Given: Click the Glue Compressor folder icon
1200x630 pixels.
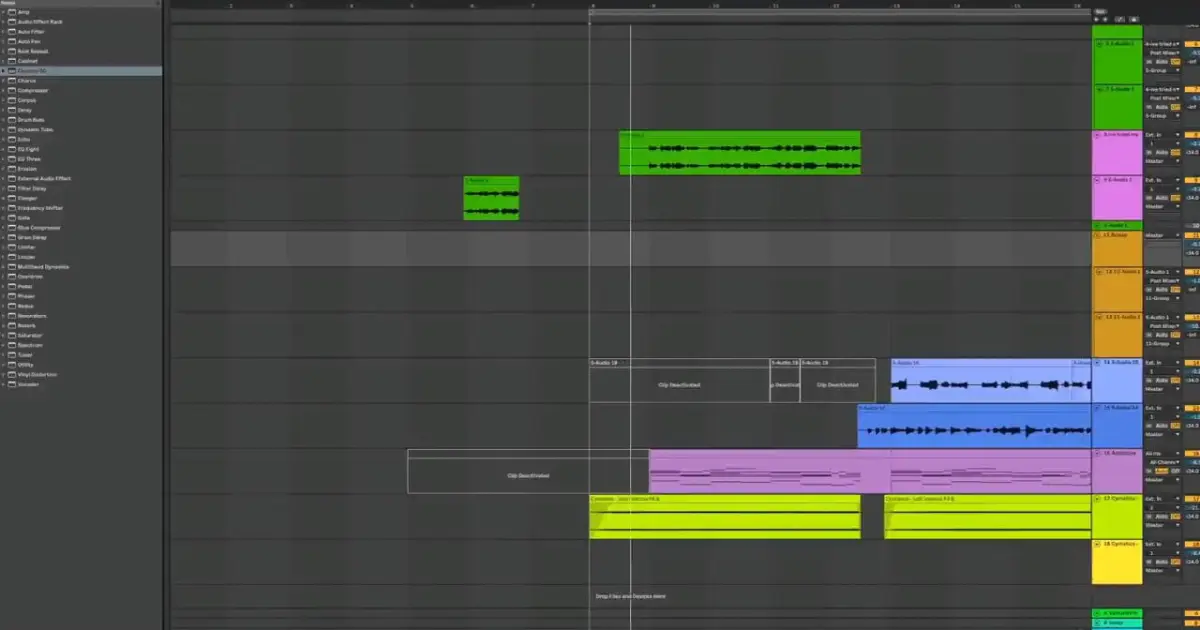Looking at the screenshot, I should (x=12, y=227).
